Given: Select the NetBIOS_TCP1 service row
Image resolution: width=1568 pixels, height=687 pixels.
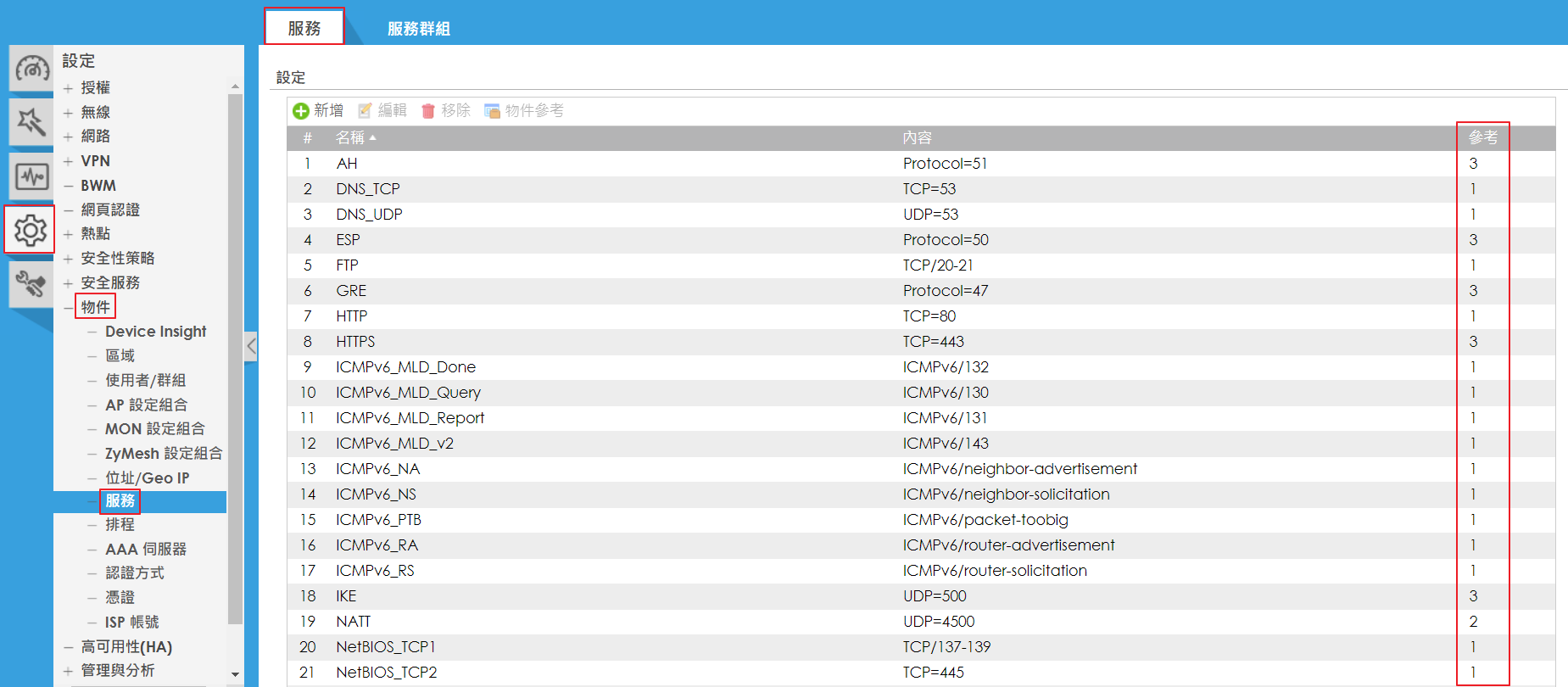Looking at the screenshot, I should click(x=921, y=647).
